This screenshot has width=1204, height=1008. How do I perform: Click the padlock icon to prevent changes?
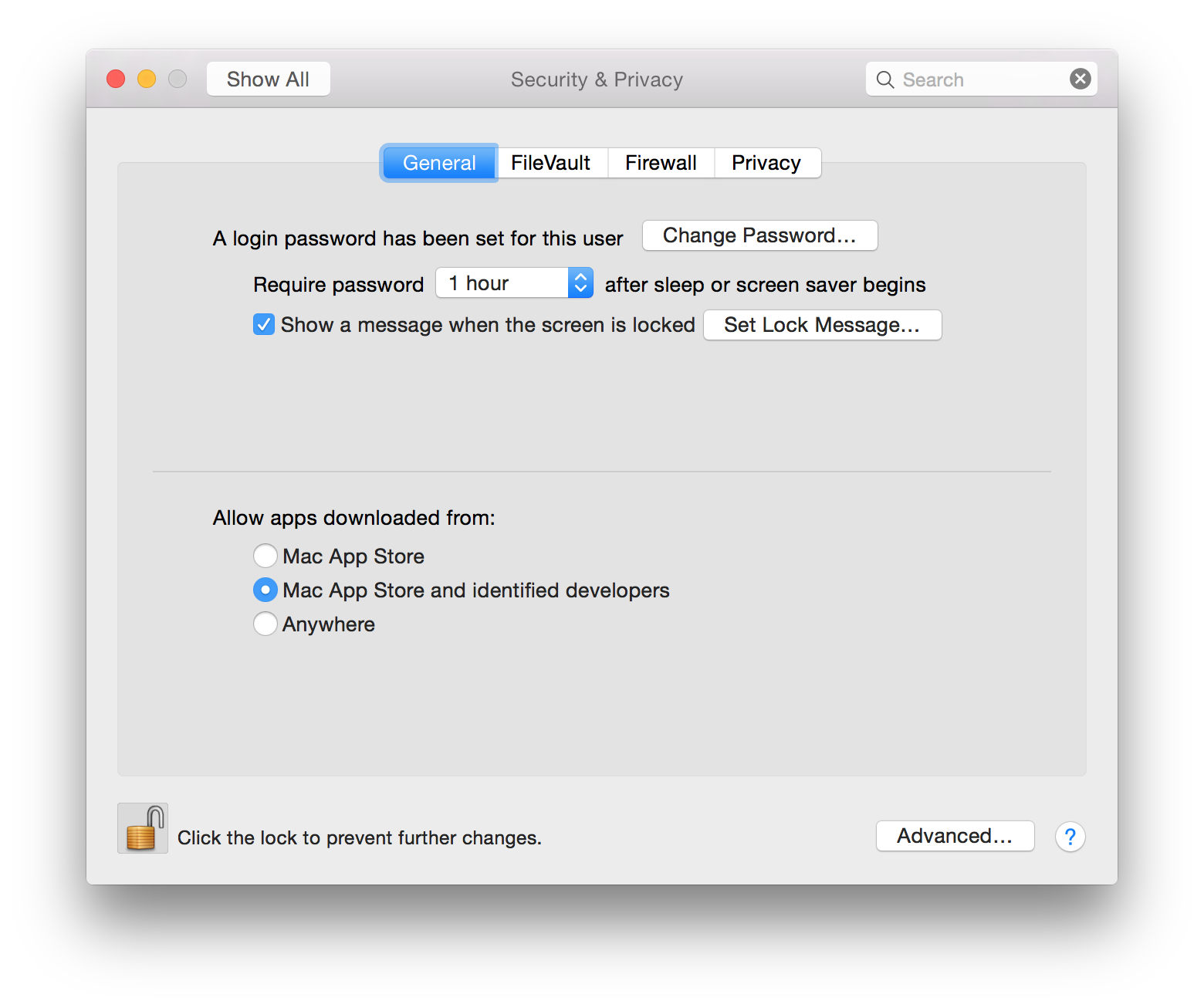coord(143,828)
